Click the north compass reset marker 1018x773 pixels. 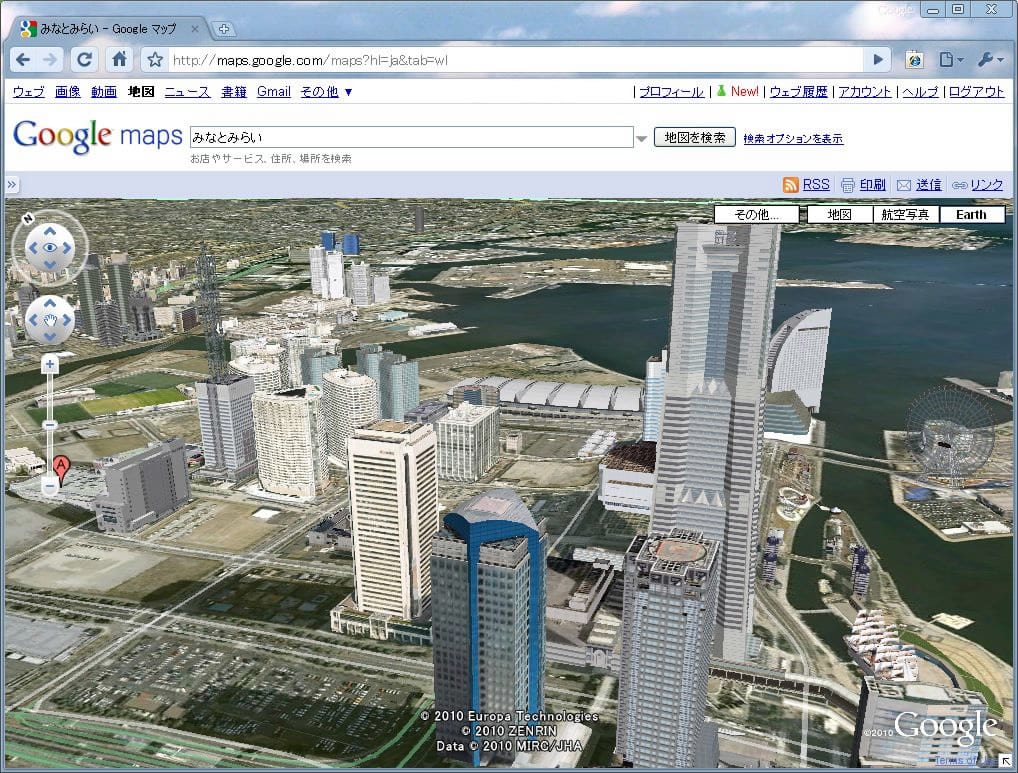pos(26,216)
